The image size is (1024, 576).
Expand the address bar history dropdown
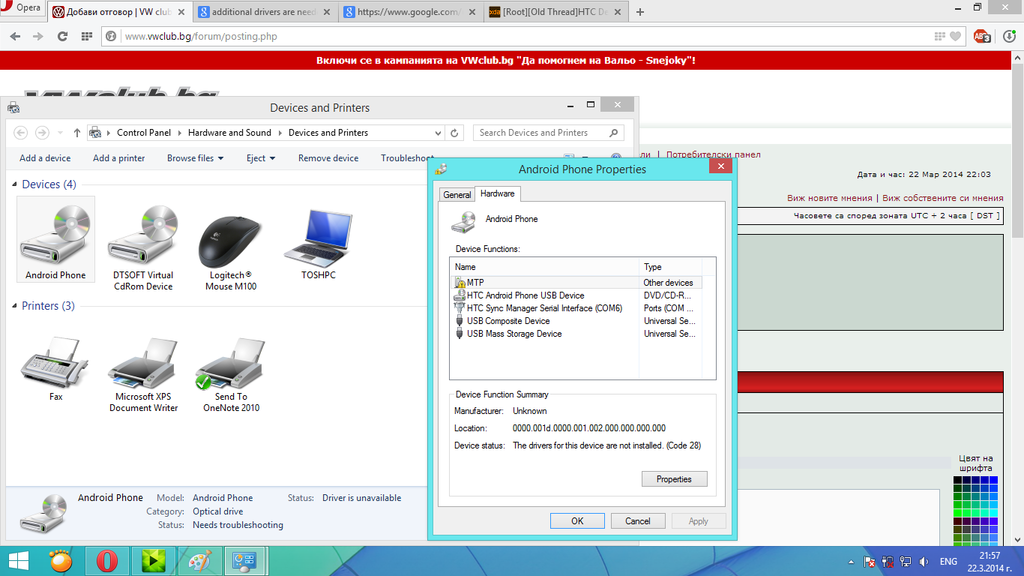[x=438, y=133]
